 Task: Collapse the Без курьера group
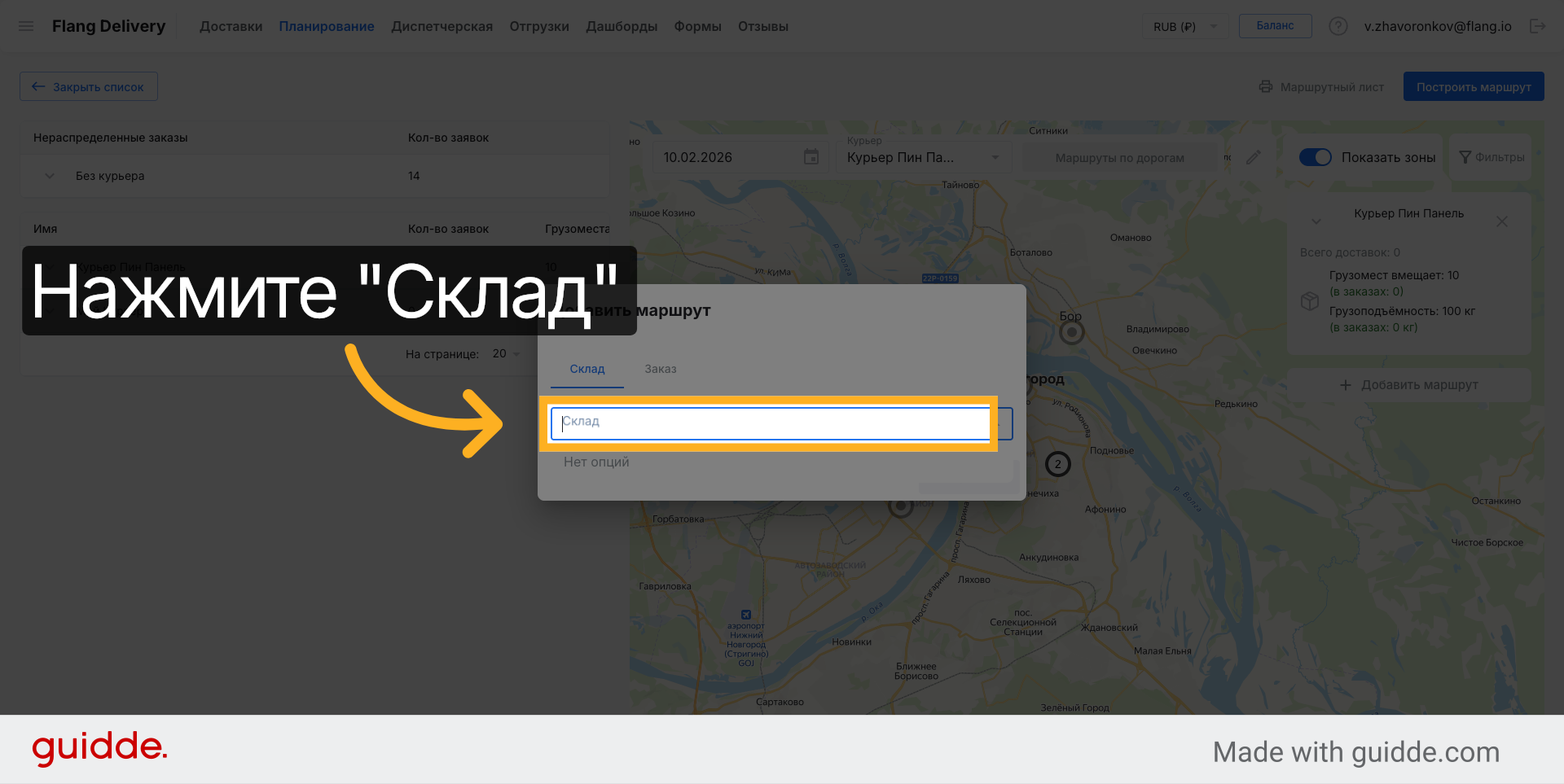(x=49, y=175)
